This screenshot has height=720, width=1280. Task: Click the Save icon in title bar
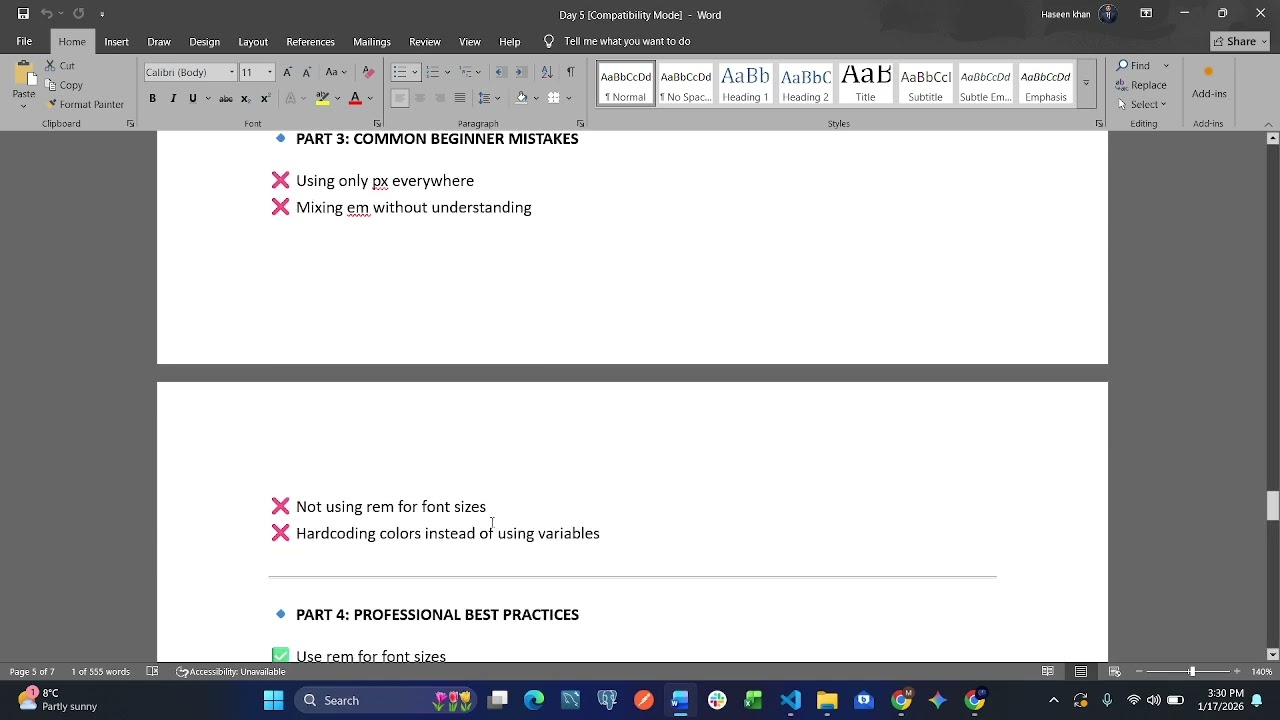click(23, 14)
